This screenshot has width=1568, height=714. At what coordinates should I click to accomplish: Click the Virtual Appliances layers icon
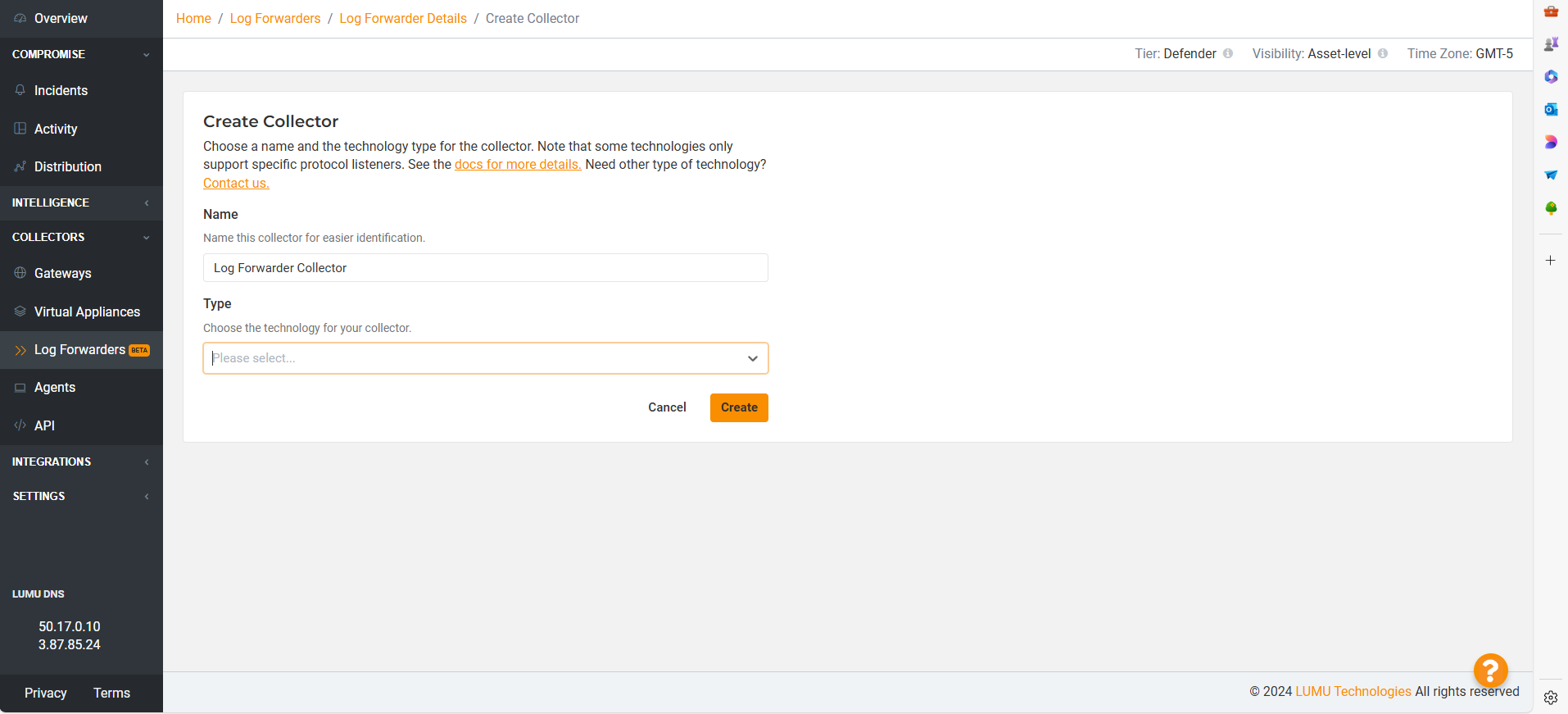[20, 312]
